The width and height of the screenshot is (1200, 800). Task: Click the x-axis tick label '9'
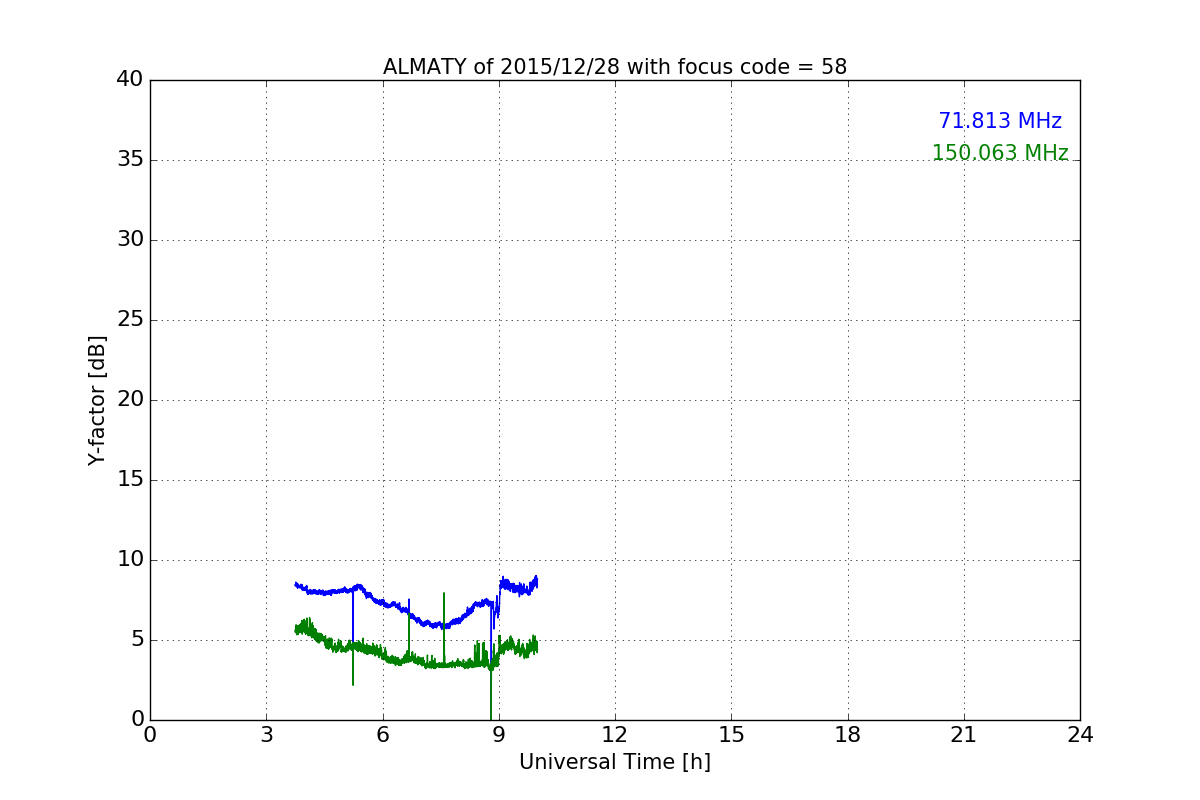pyautogui.click(x=499, y=735)
